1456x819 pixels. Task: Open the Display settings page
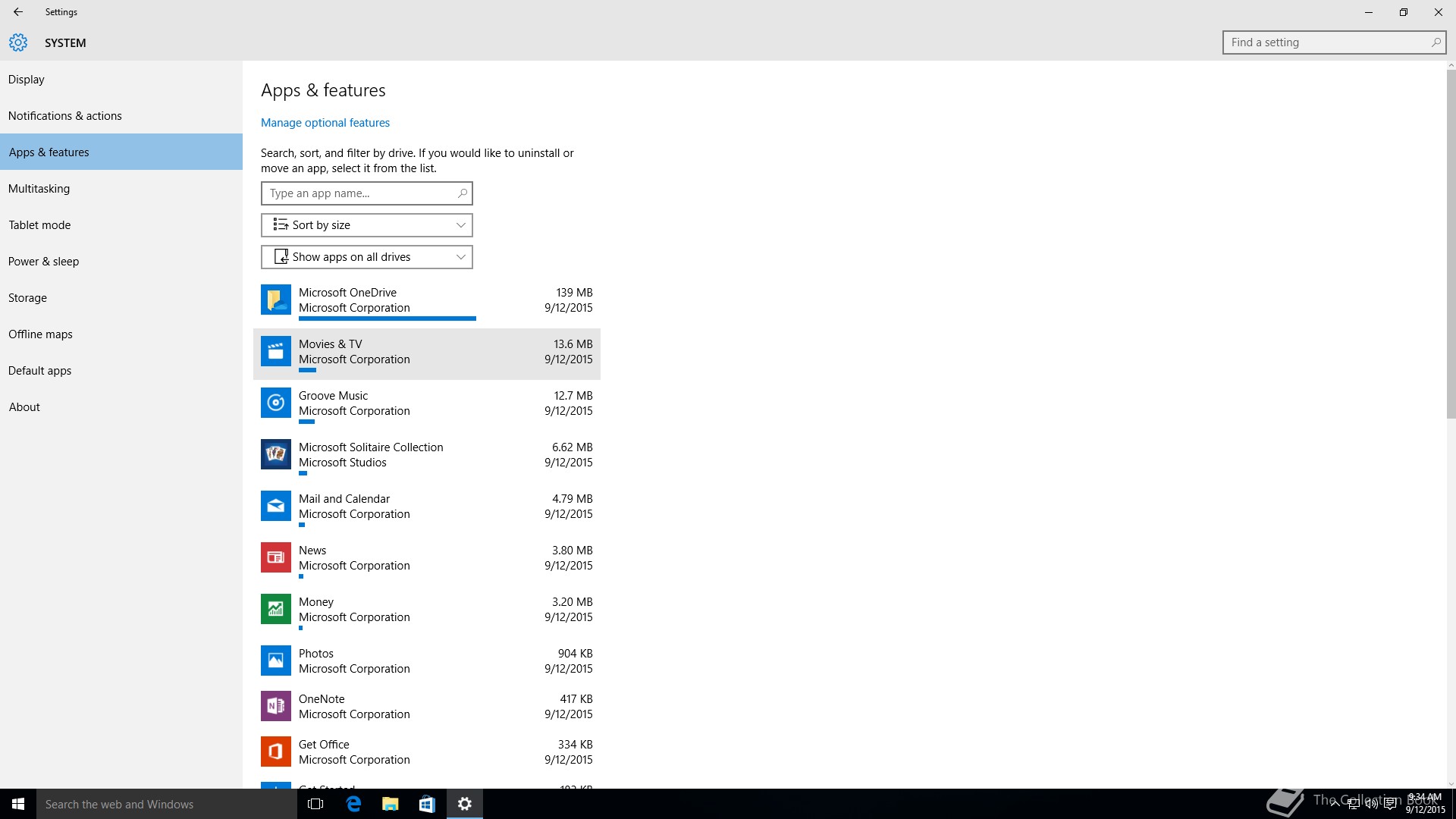[121, 80]
